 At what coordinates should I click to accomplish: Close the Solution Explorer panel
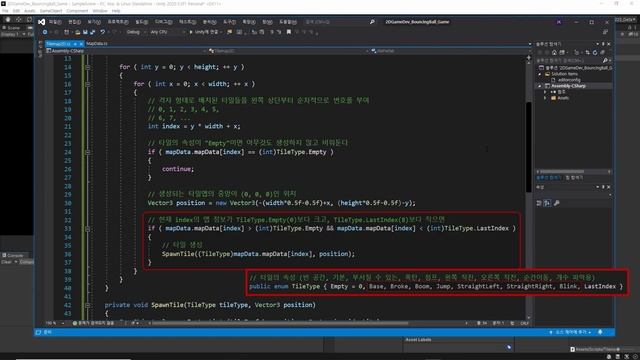tap(609, 44)
